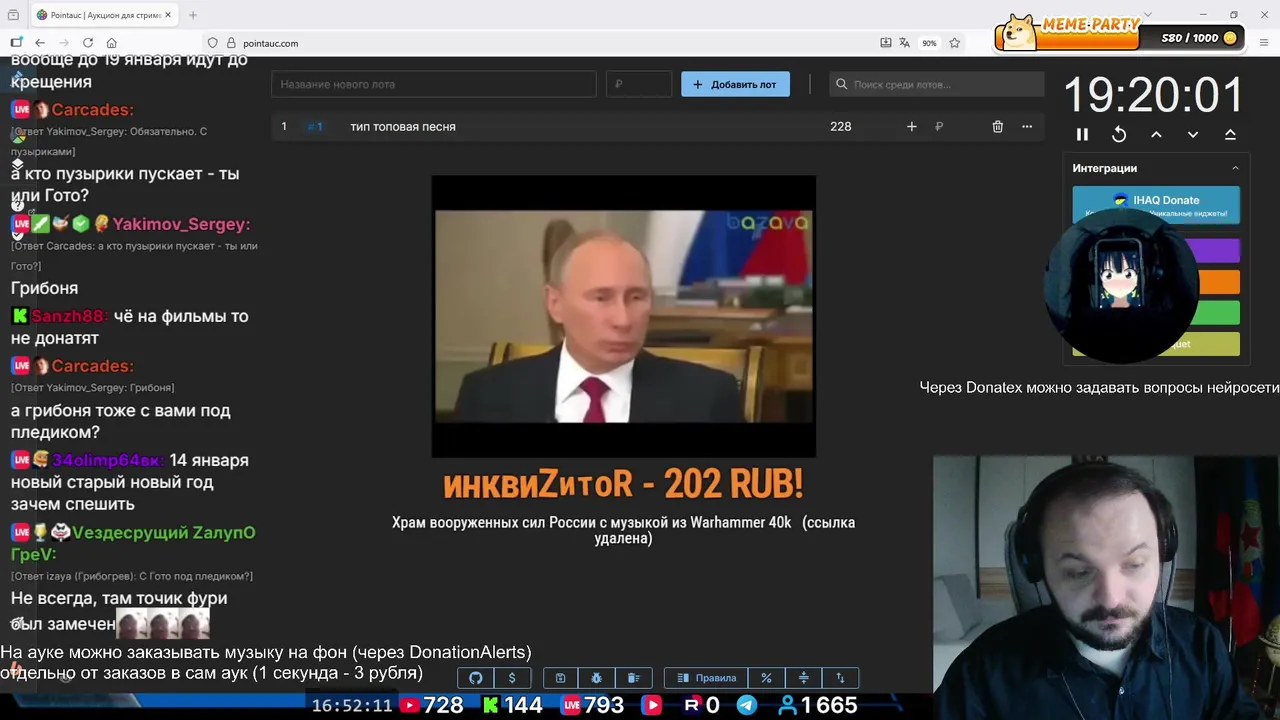Focus the Название нового лота field
The image size is (1280, 720).
[434, 84]
